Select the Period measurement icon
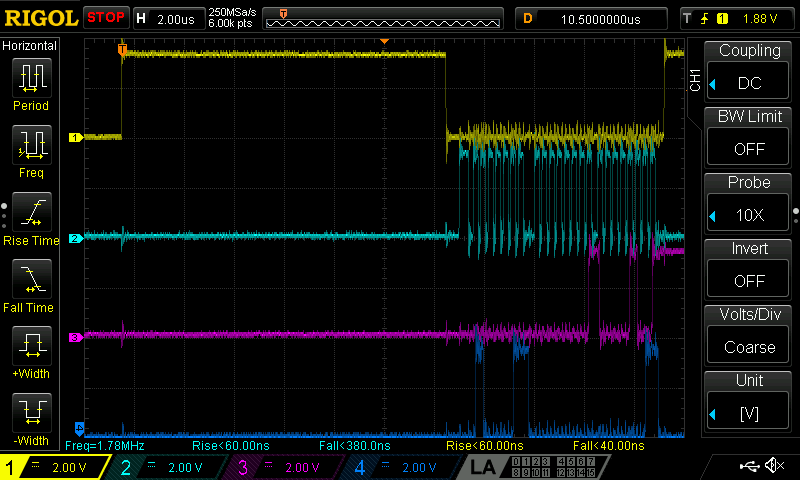The image size is (800, 480). (x=32, y=78)
